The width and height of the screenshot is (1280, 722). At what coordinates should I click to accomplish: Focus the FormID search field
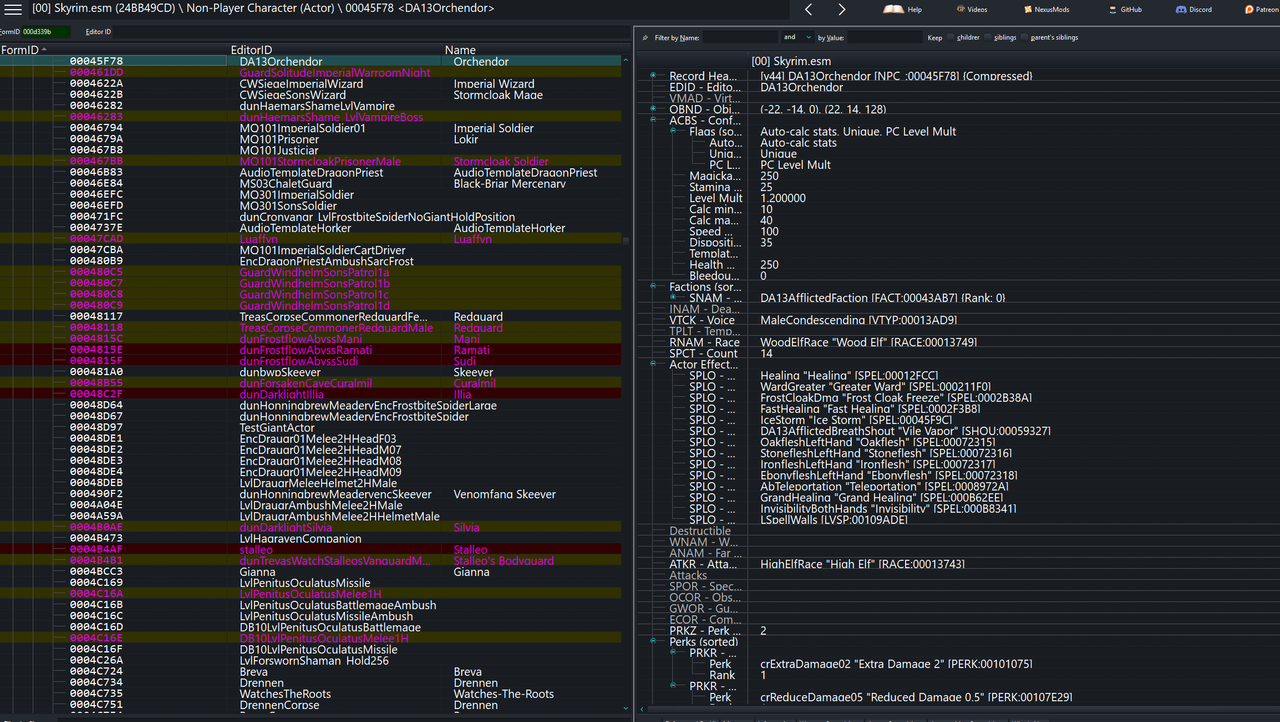point(47,31)
